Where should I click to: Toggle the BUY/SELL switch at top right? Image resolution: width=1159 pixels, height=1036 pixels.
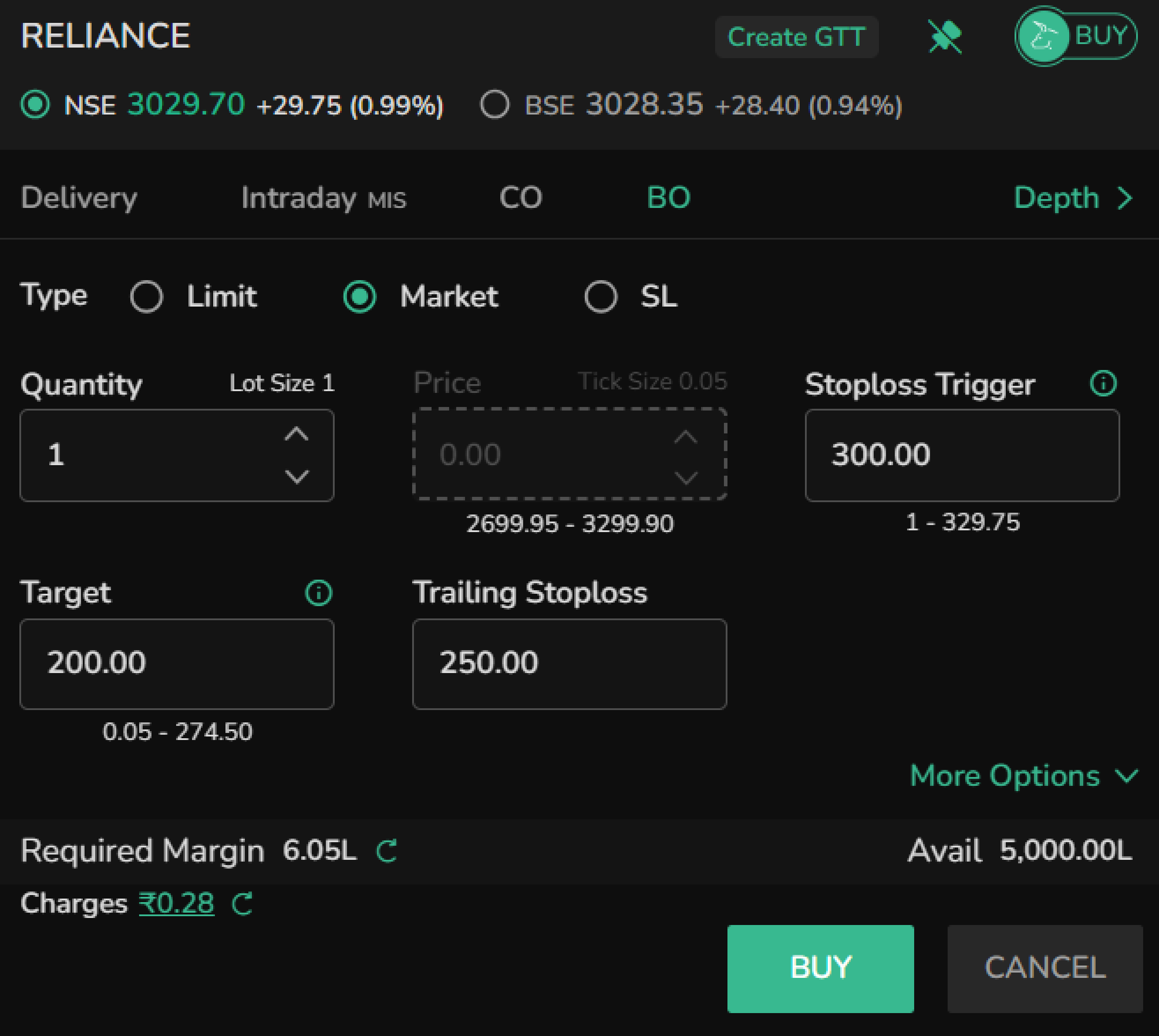1076,37
